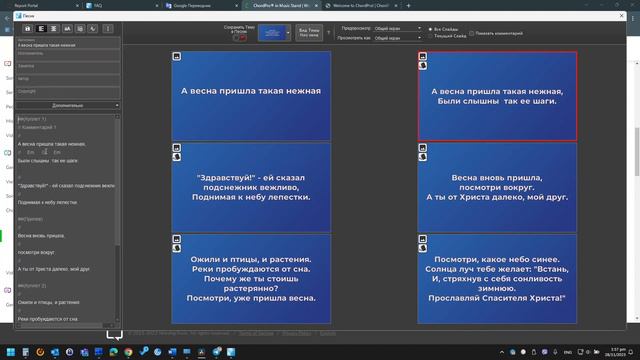Image resolution: width=640 pixels, height=360 pixels.
Task: Open a new browser tab
Action: pyautogui.click(x=409, y=6)
